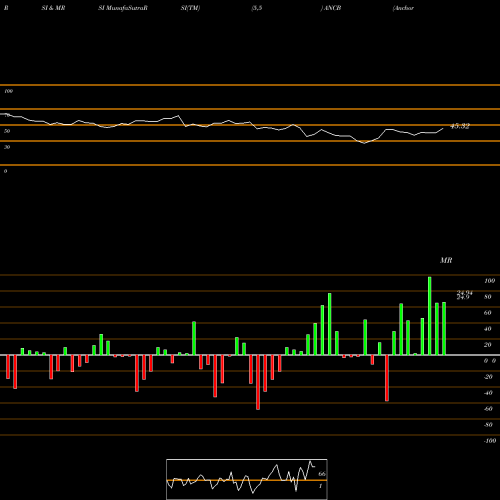Click the 66 value in mini chart

322,474
